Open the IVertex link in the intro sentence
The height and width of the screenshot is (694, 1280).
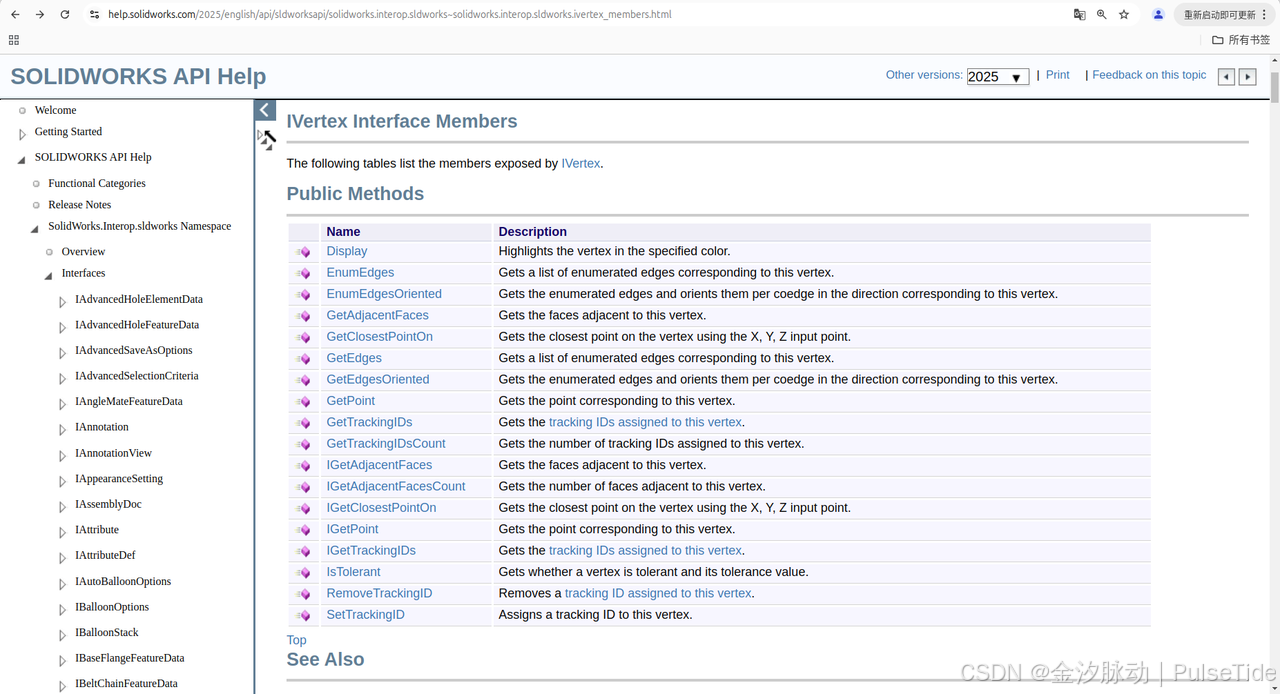click(x=580, y=163)
